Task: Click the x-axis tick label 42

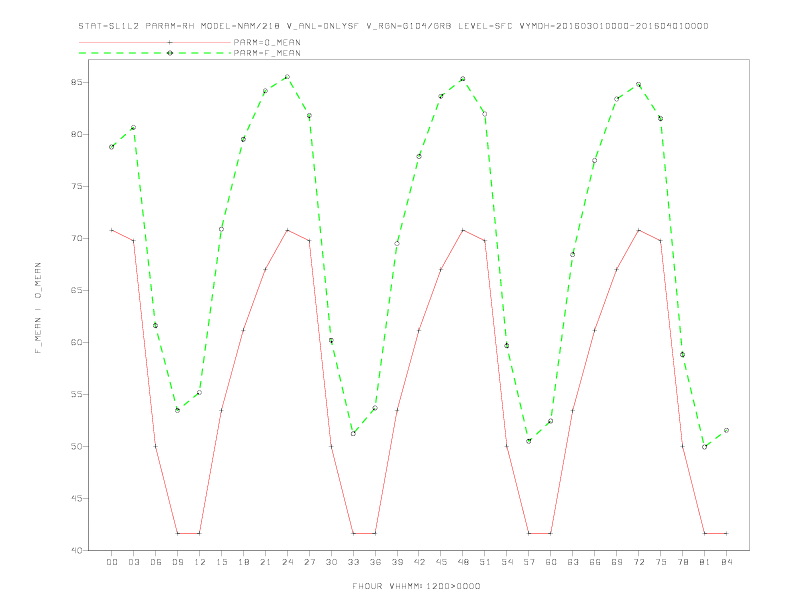Action: 419,562
